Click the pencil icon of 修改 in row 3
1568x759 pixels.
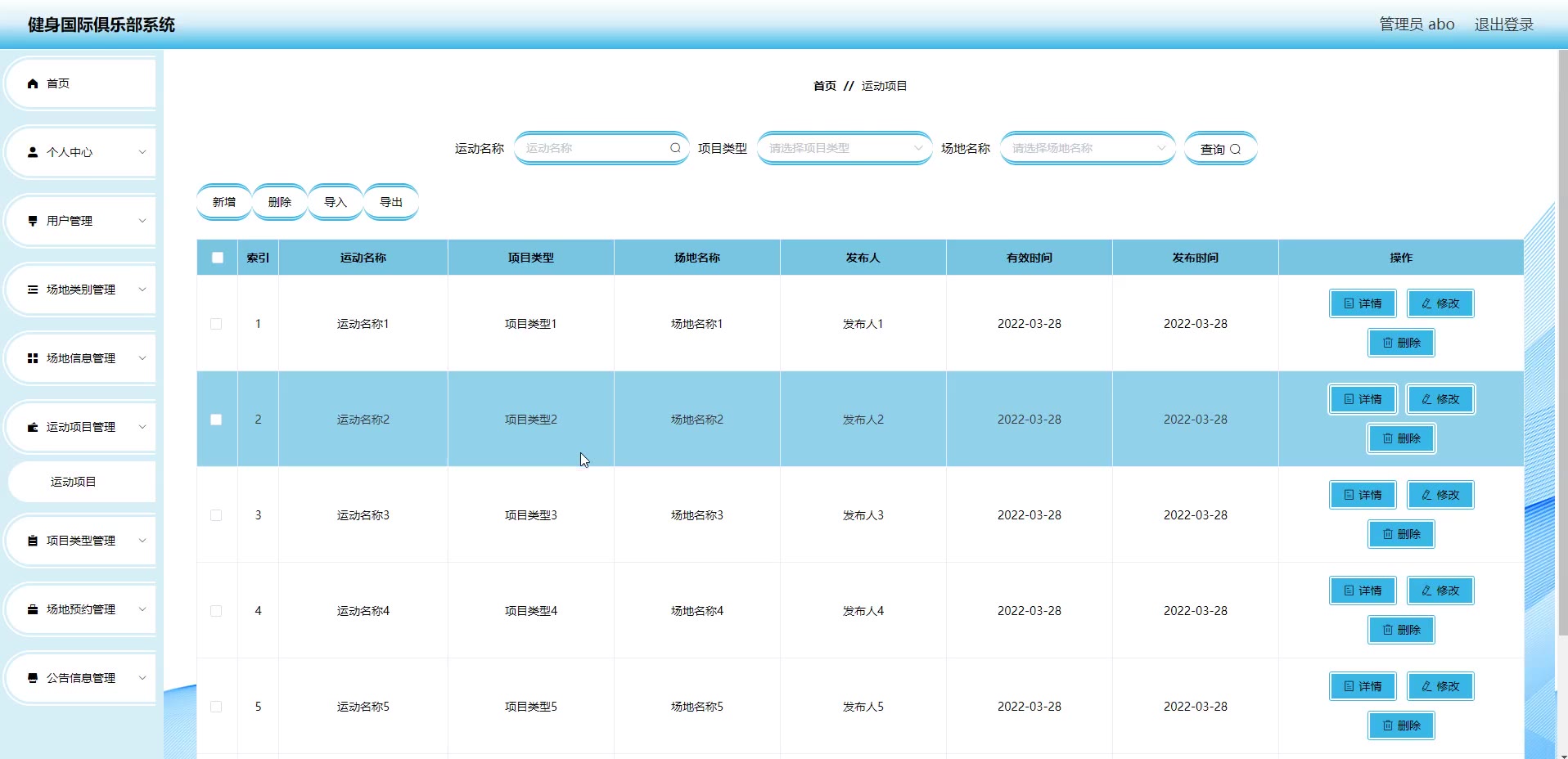point(1426,495)
